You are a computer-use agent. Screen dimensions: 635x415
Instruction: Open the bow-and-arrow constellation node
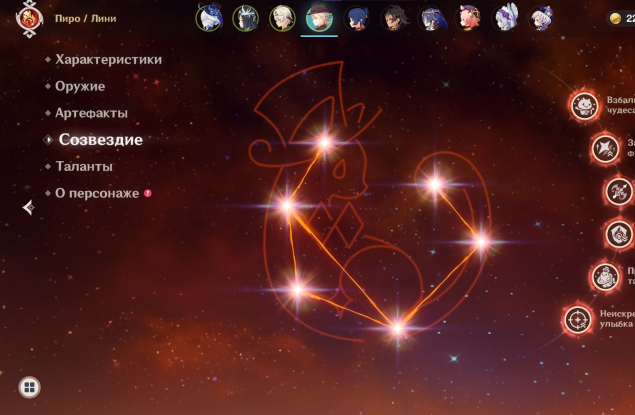[x=619, y=192]
